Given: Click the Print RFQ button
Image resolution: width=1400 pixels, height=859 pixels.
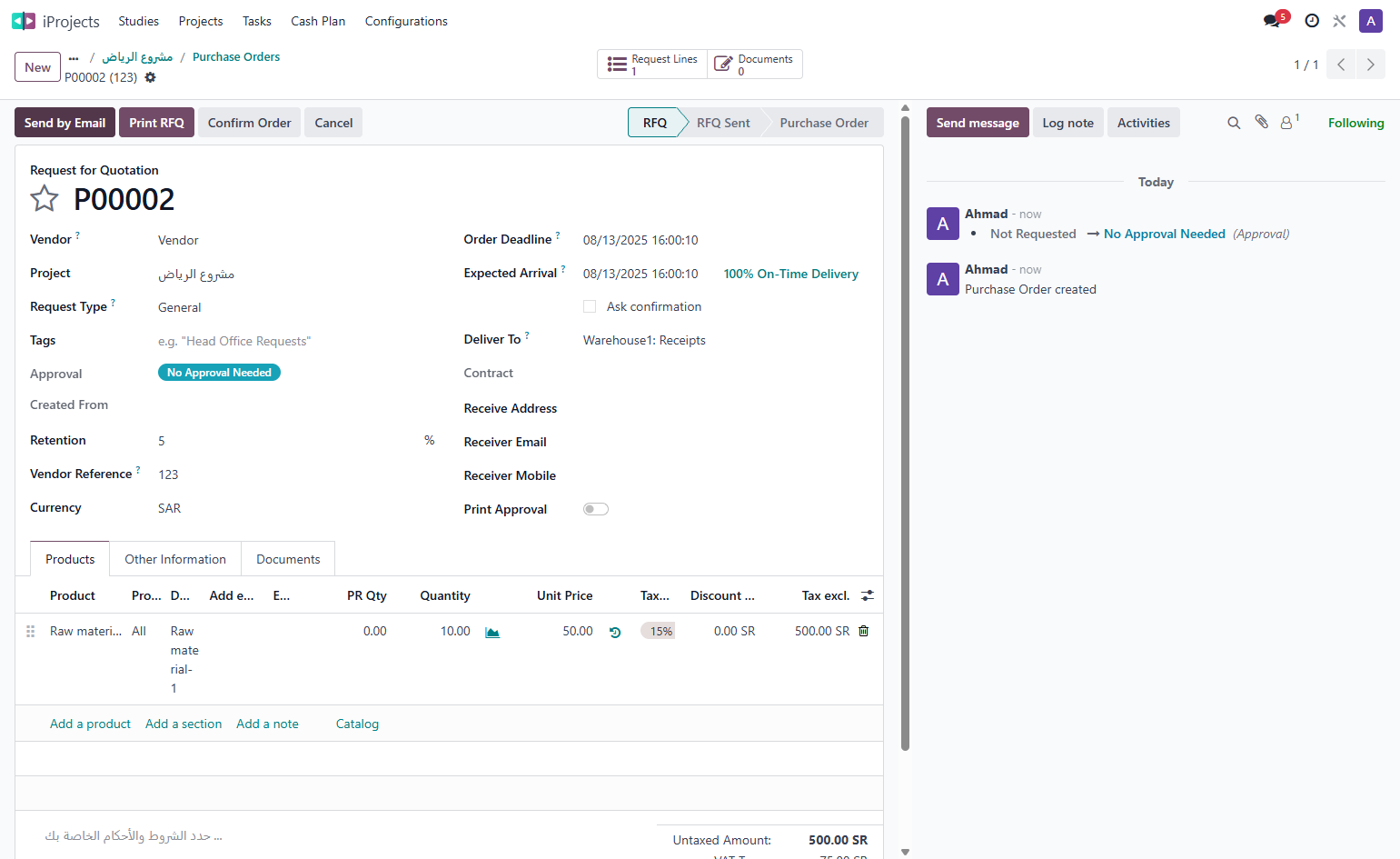Looking at the screenshot, I should (x=156, y=123).
